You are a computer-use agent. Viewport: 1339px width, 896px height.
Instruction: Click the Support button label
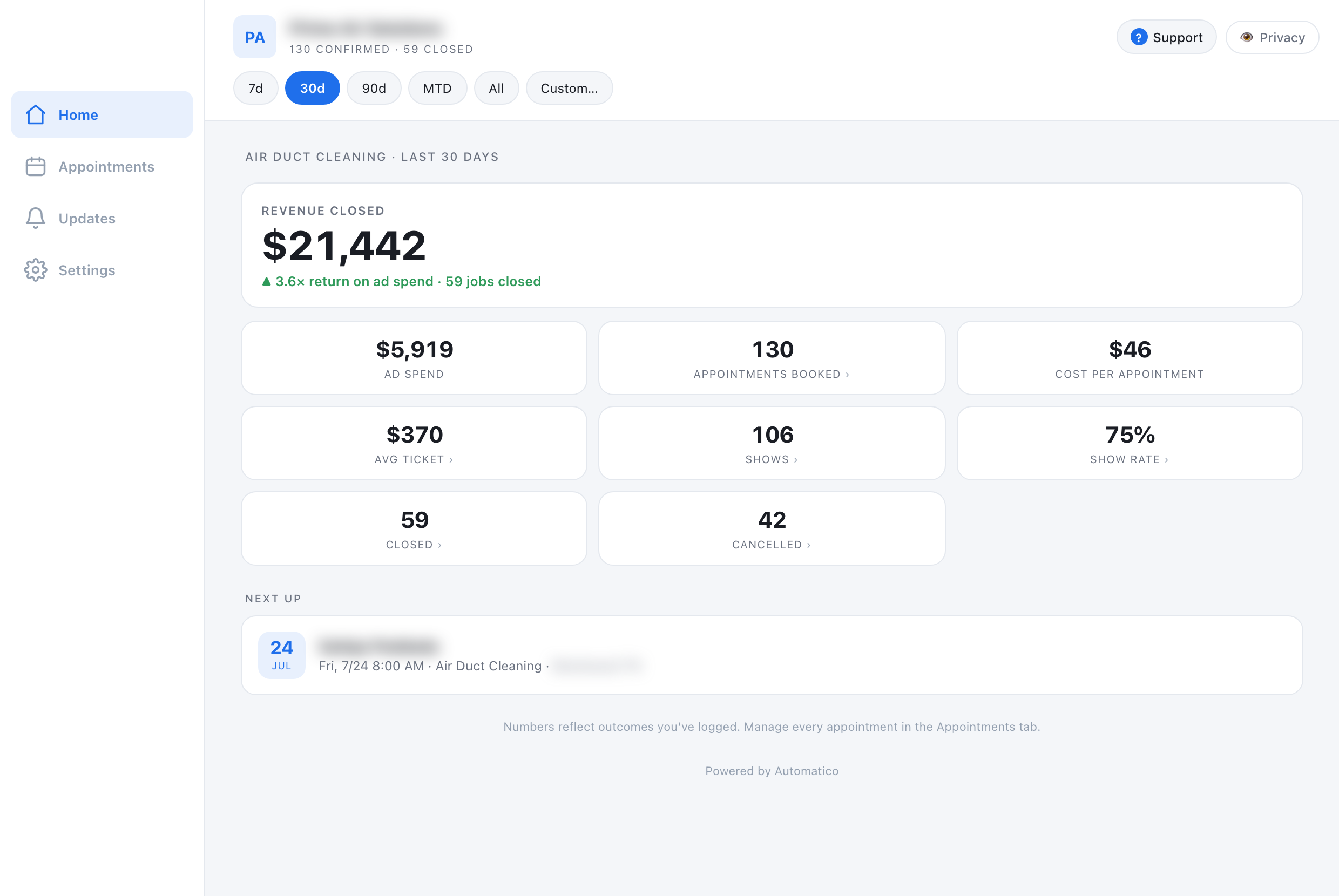[x=1177, y=38]
